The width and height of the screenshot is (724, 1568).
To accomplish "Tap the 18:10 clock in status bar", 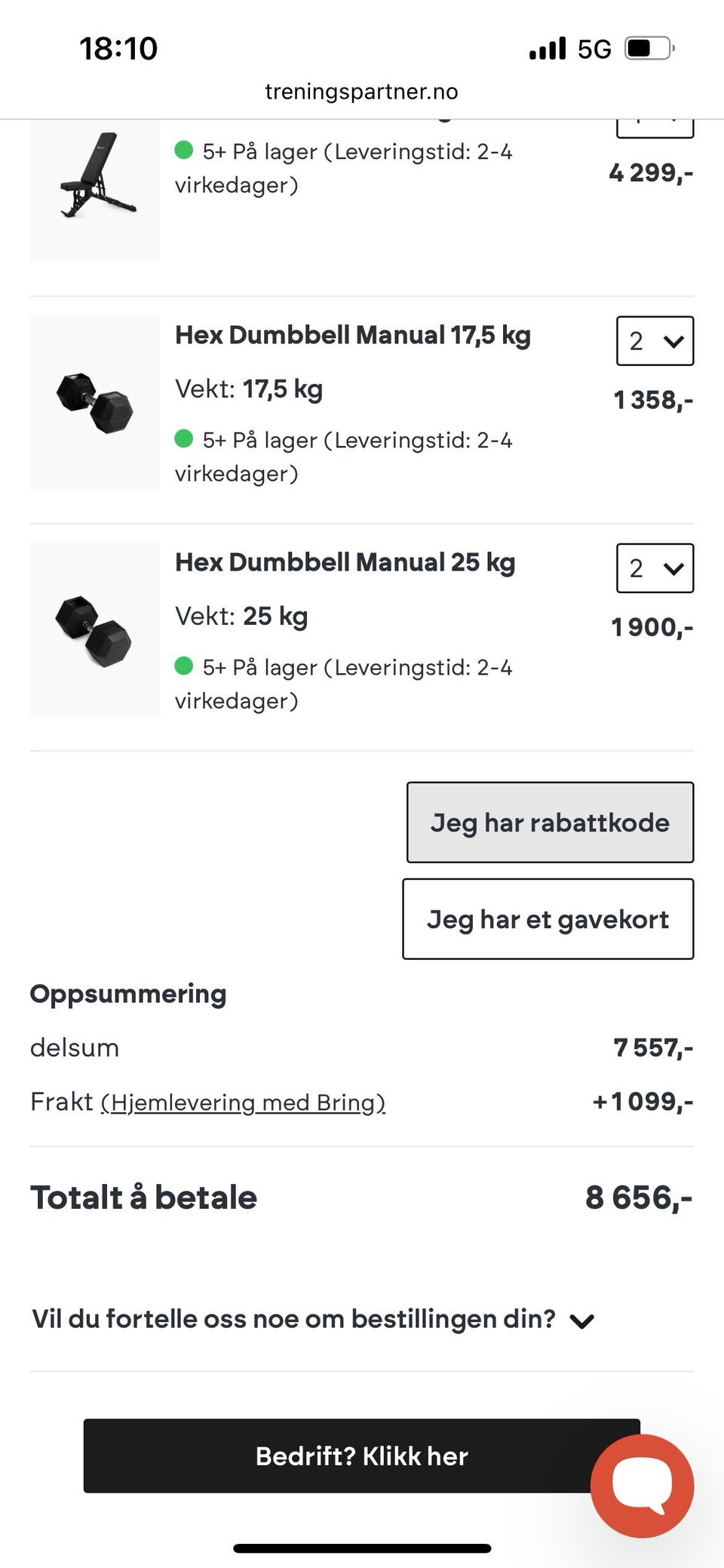I will click(118, 49).
